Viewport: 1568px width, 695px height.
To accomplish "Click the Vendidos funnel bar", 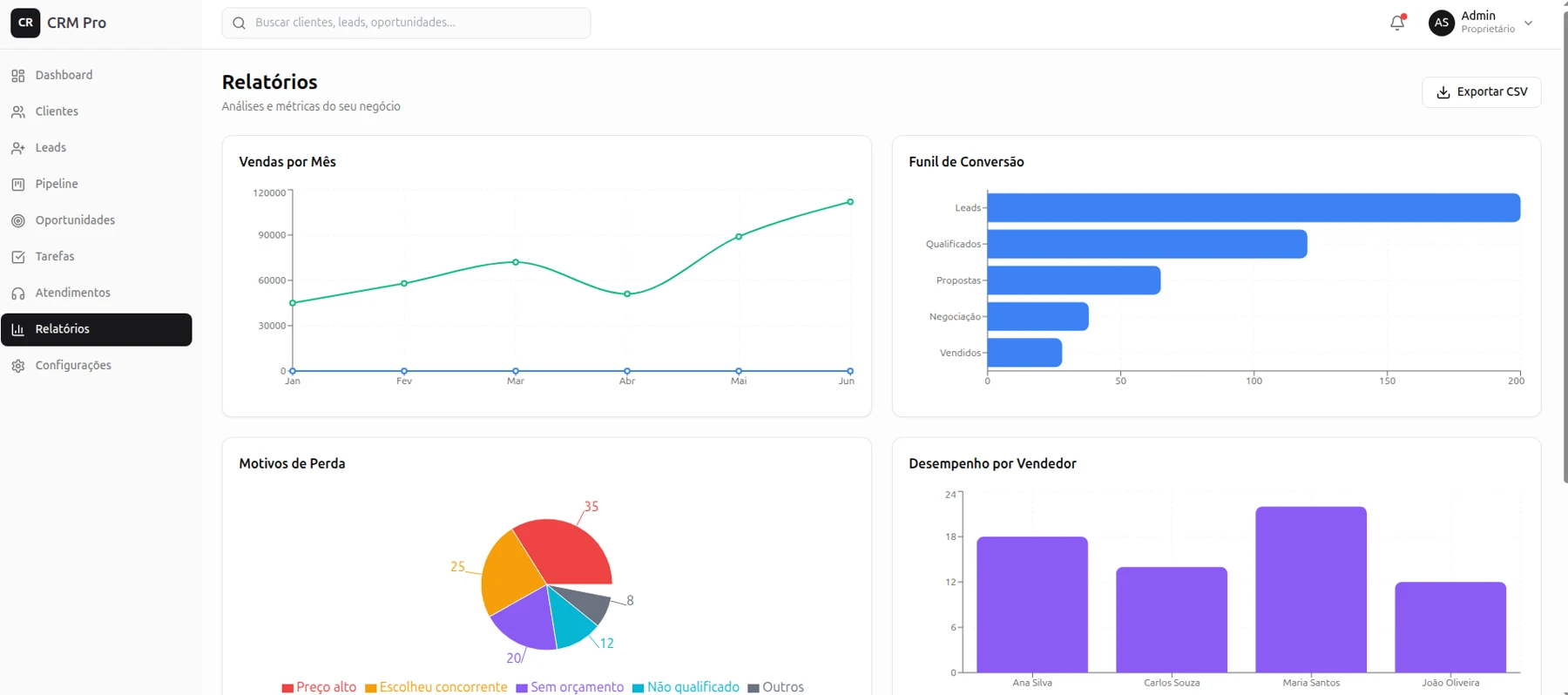I will 1024,353.
